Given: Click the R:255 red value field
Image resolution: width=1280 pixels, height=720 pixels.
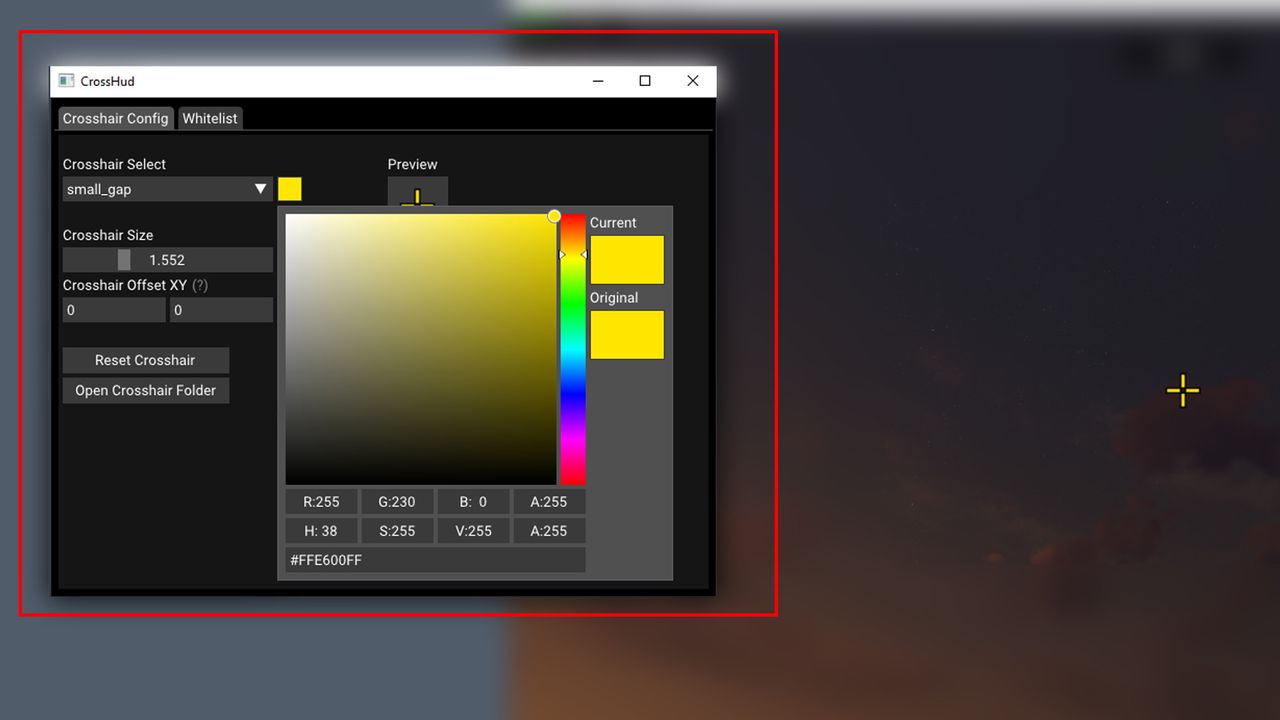Looking at the screenshot, I should coord(321,502).
